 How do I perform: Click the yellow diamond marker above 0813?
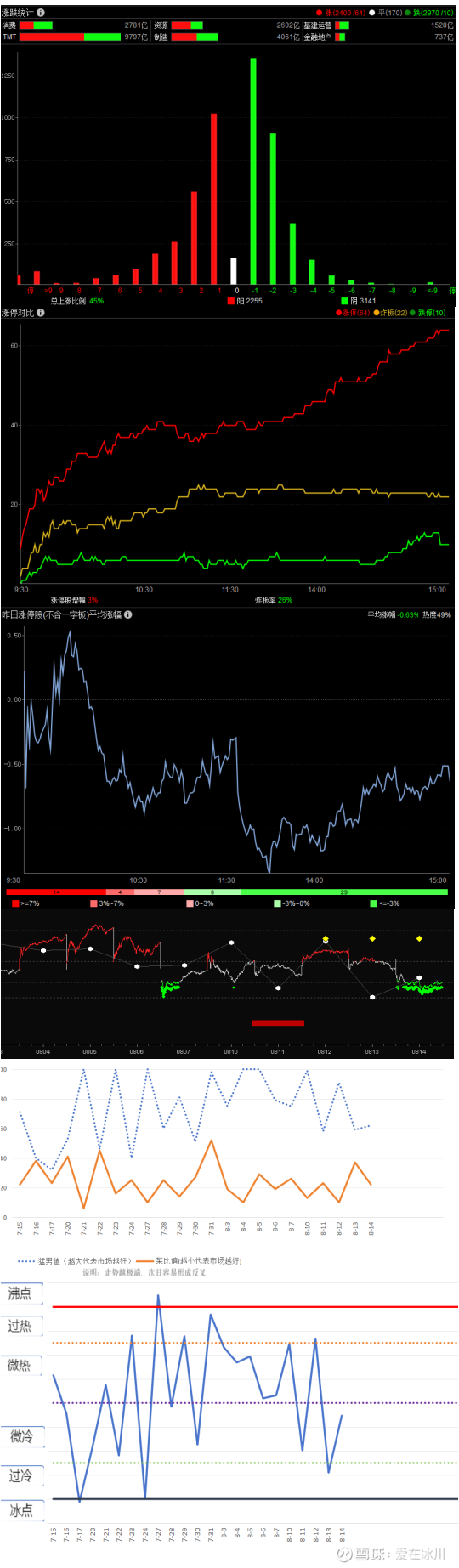[372, 939]
